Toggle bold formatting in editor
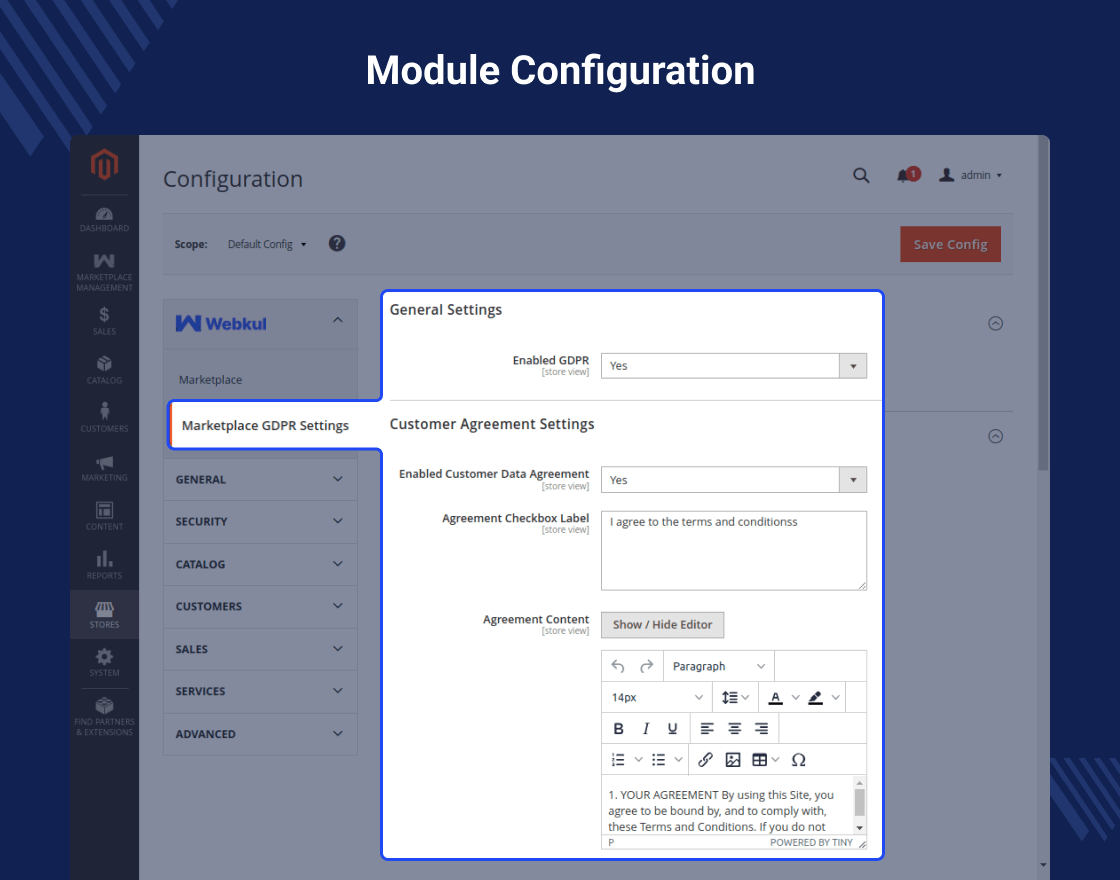Screen dimensions: 1120x880 tap(619, 729)
